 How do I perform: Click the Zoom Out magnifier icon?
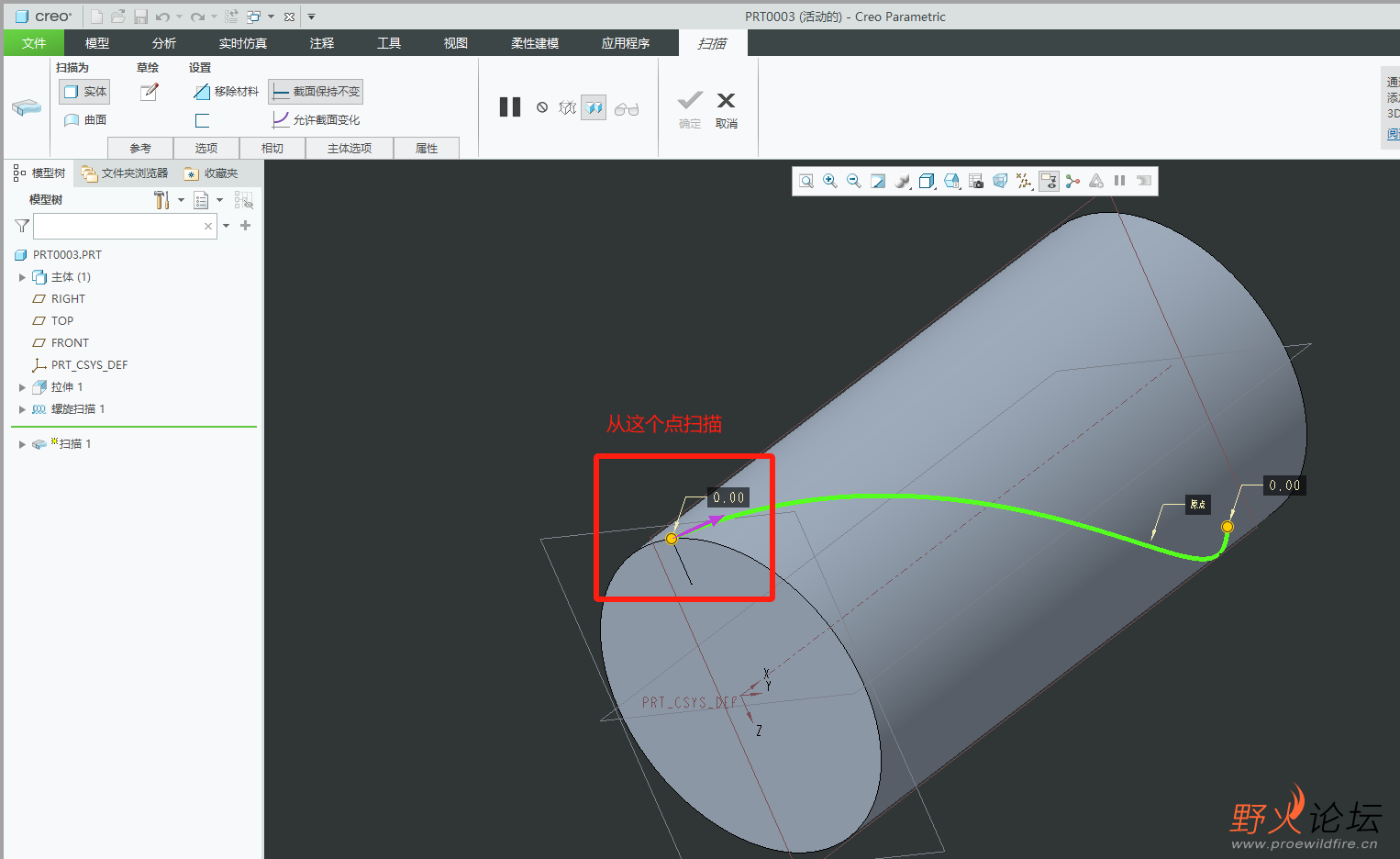854,181
